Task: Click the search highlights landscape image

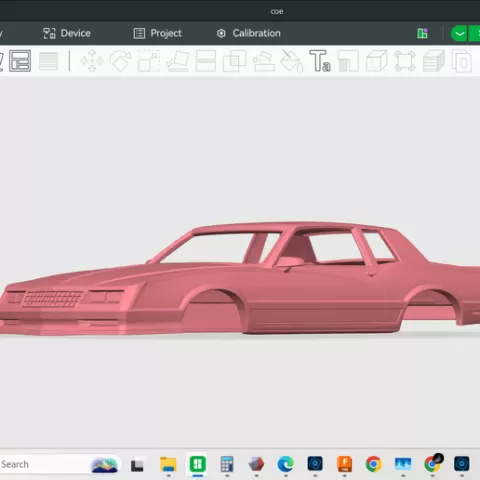Action: 105,465
